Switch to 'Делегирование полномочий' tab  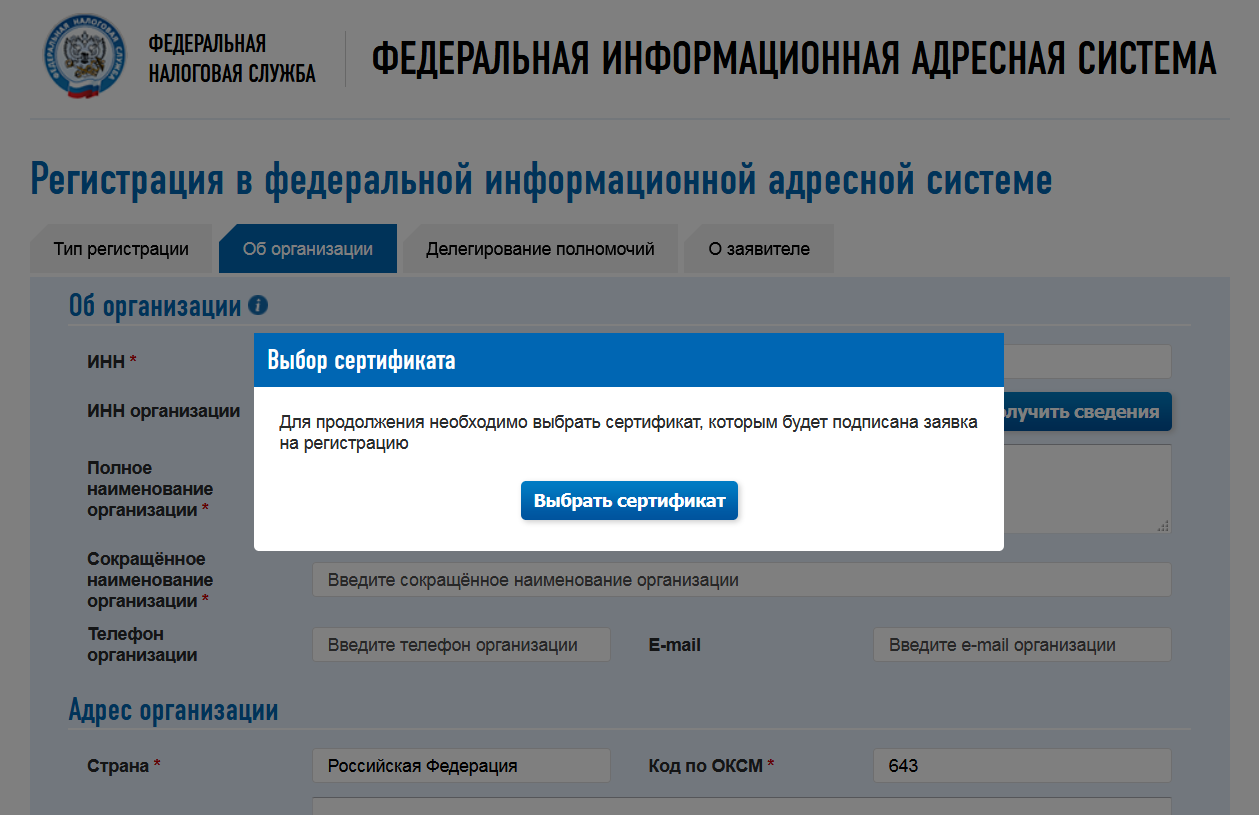point(540,249)
